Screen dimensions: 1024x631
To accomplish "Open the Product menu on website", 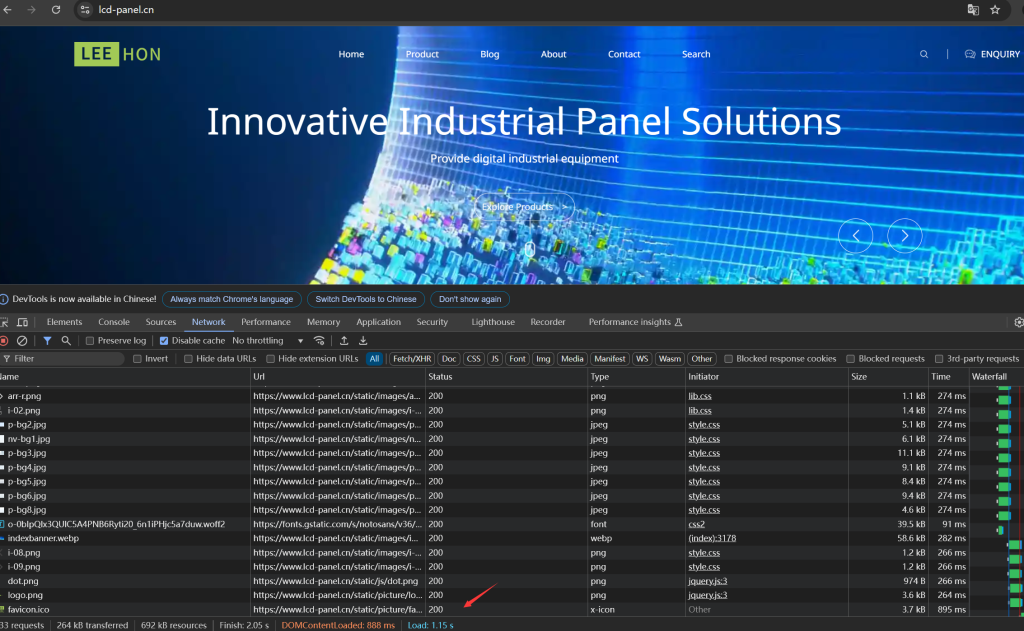I will pos(422,54).
